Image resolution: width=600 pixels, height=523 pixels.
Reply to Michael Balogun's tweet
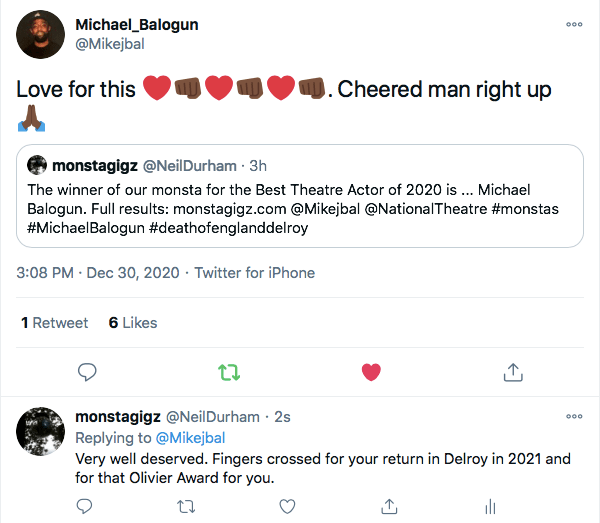click(x=87, y=372)
